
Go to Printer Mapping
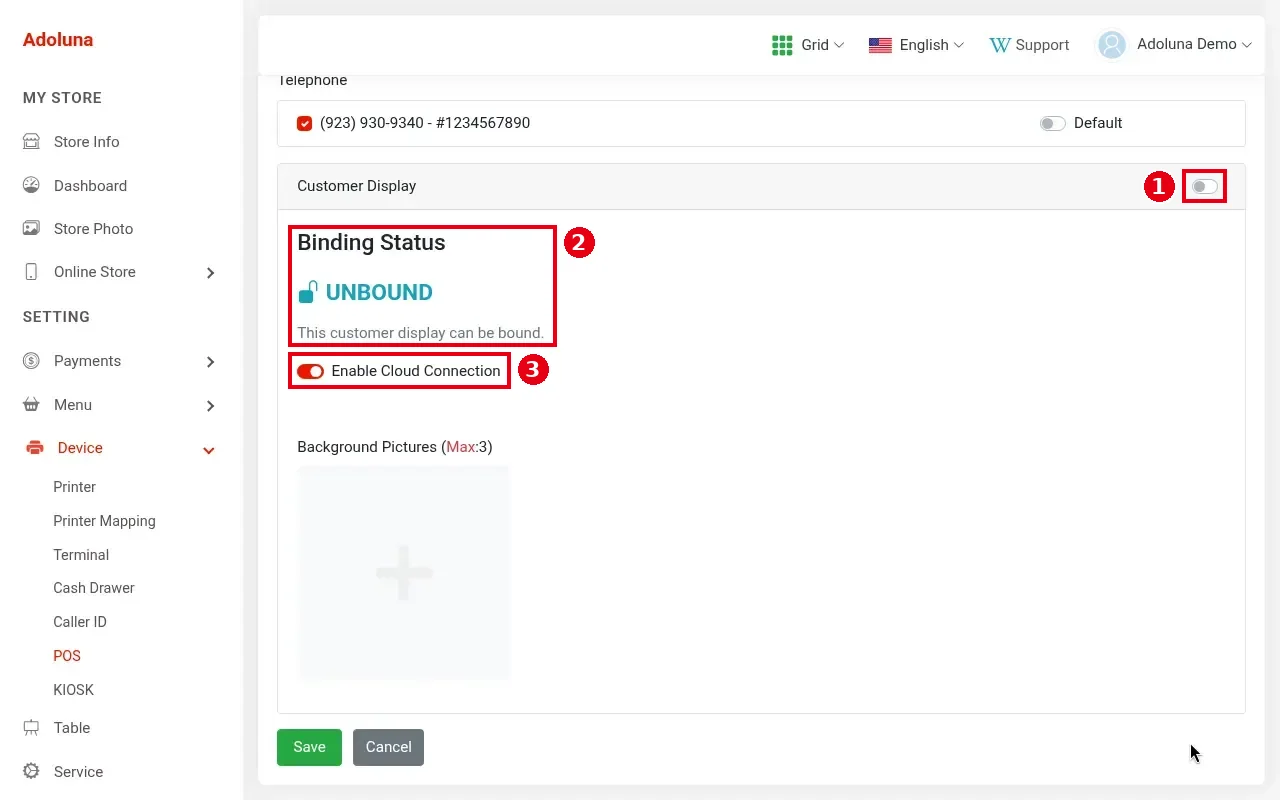[104, 521]
